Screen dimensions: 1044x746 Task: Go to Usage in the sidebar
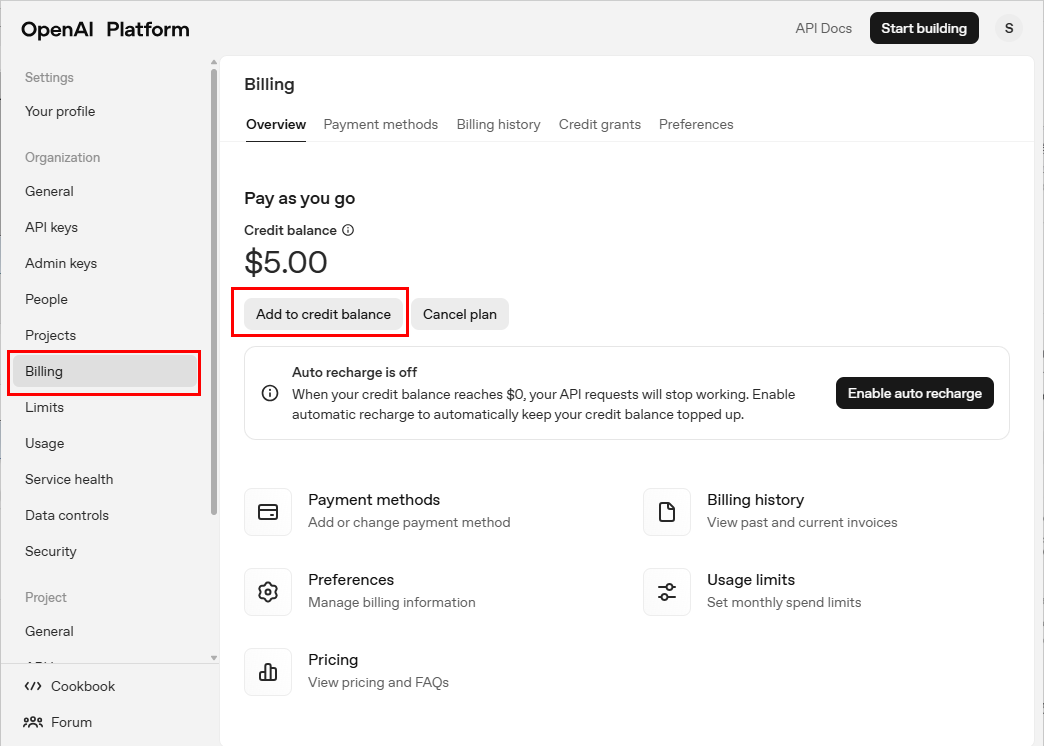(x=44, y=443)
